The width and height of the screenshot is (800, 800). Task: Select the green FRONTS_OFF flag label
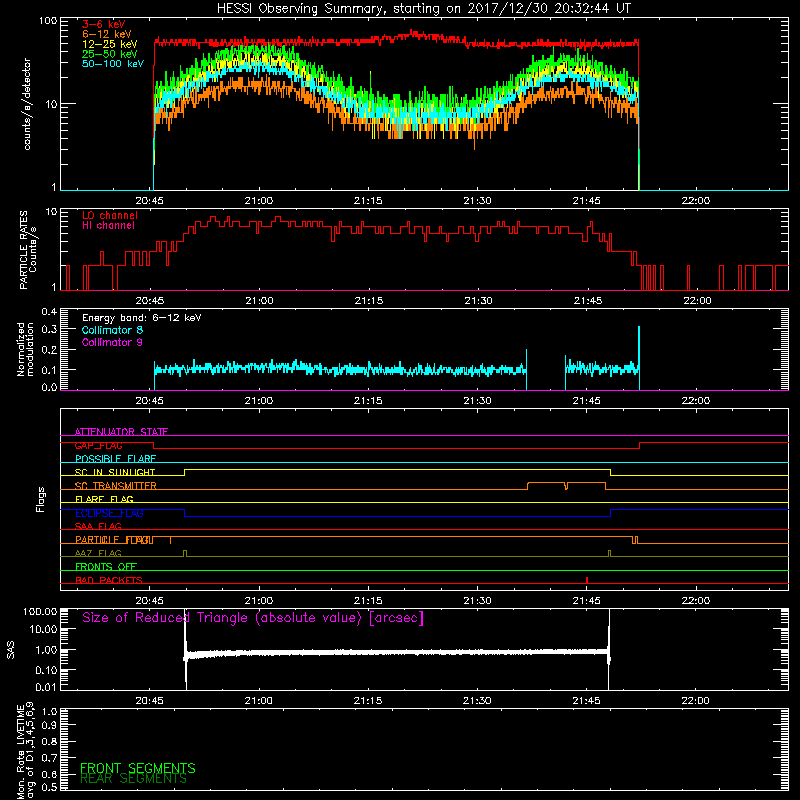[x=106, y=567]
